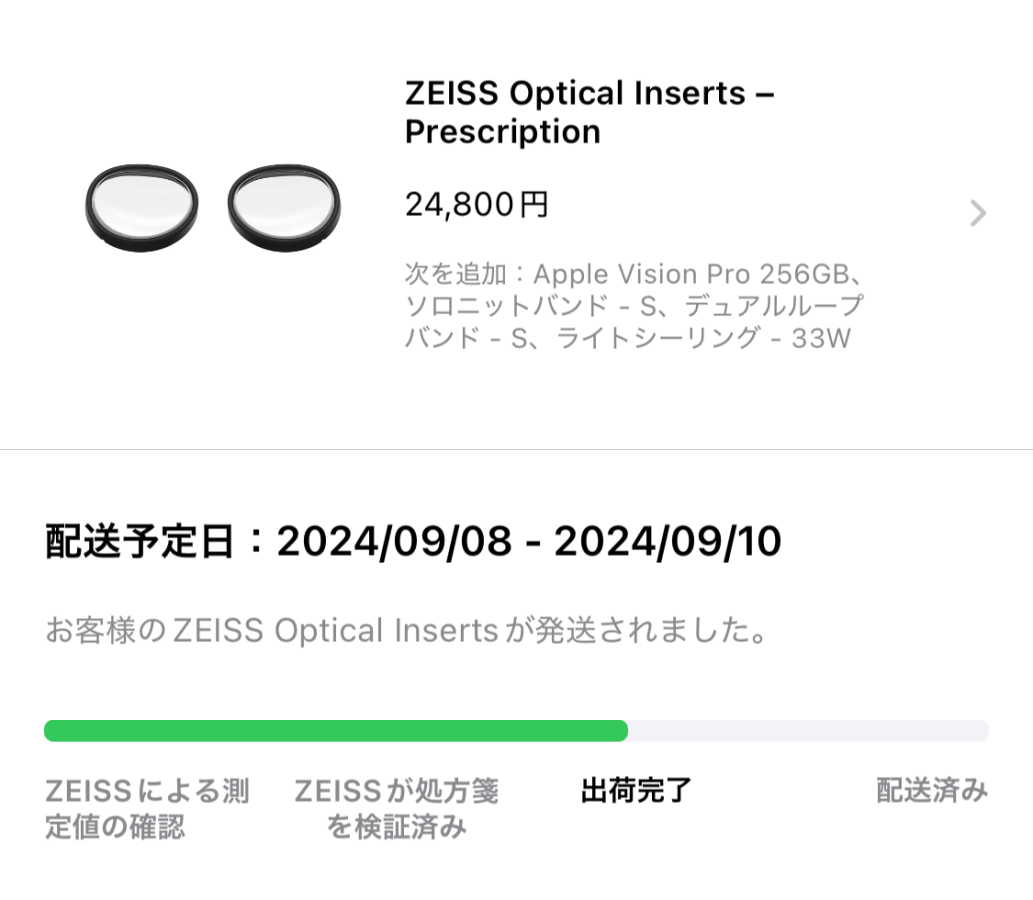This screenshot has height=900, width=1033.
Task: Open the ZEISS Optical Inserts – Prescription title
Action: point(589,112)
